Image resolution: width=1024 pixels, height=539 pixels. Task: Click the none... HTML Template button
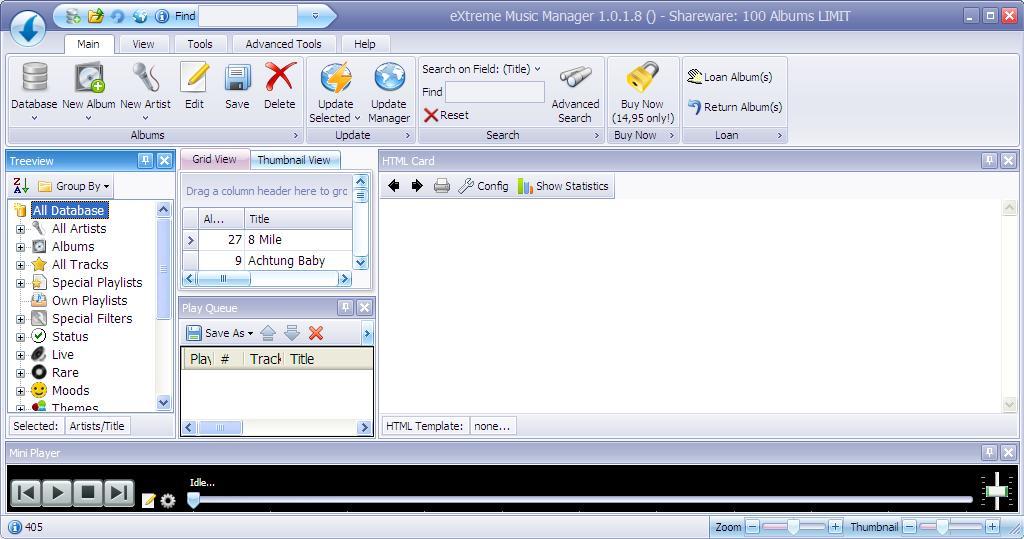[492, 426]
